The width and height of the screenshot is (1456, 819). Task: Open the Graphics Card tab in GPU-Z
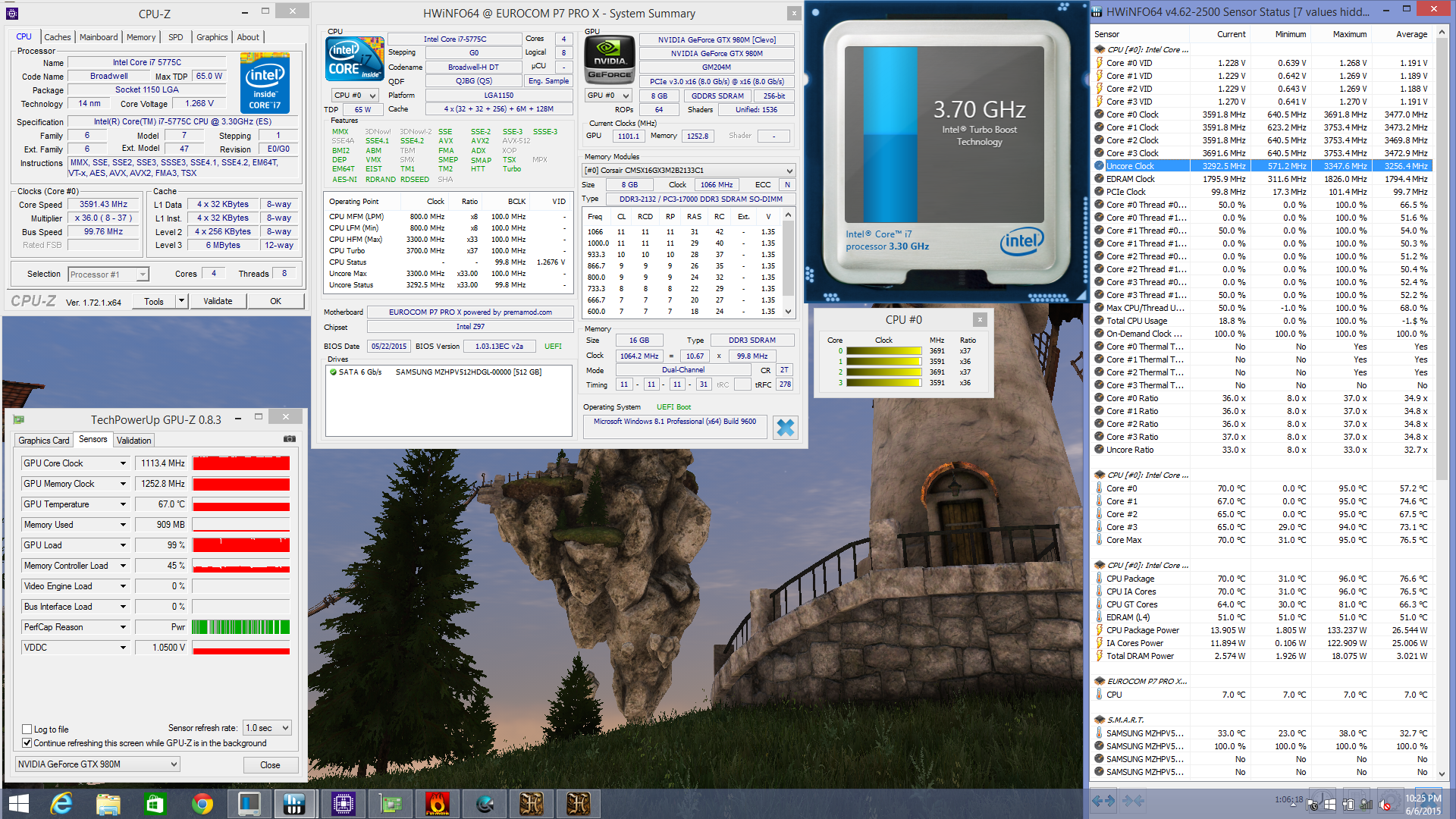click(x=44, y=441)
